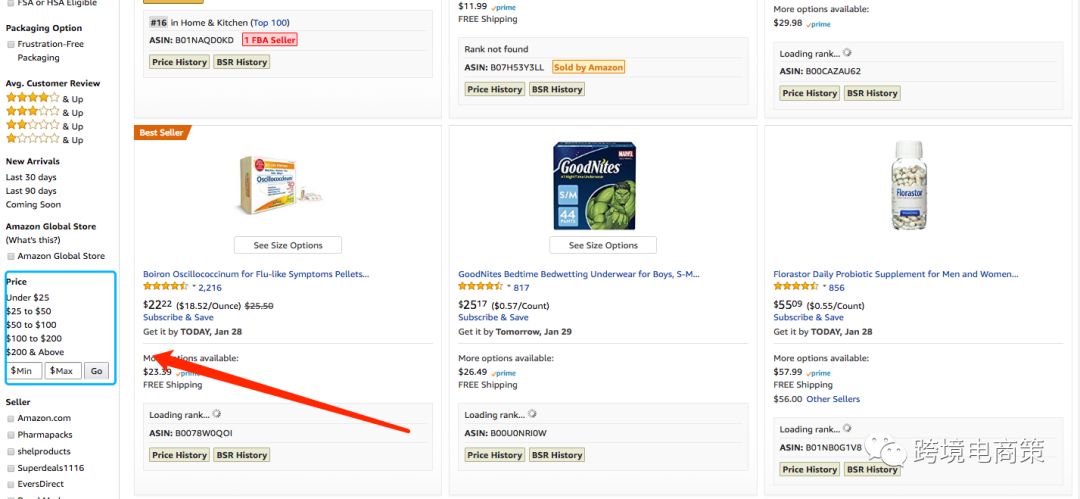Viewport: 1080px width, 499px height.
Task: Click the Best Seller badge
Action: [x=161, y=132]
